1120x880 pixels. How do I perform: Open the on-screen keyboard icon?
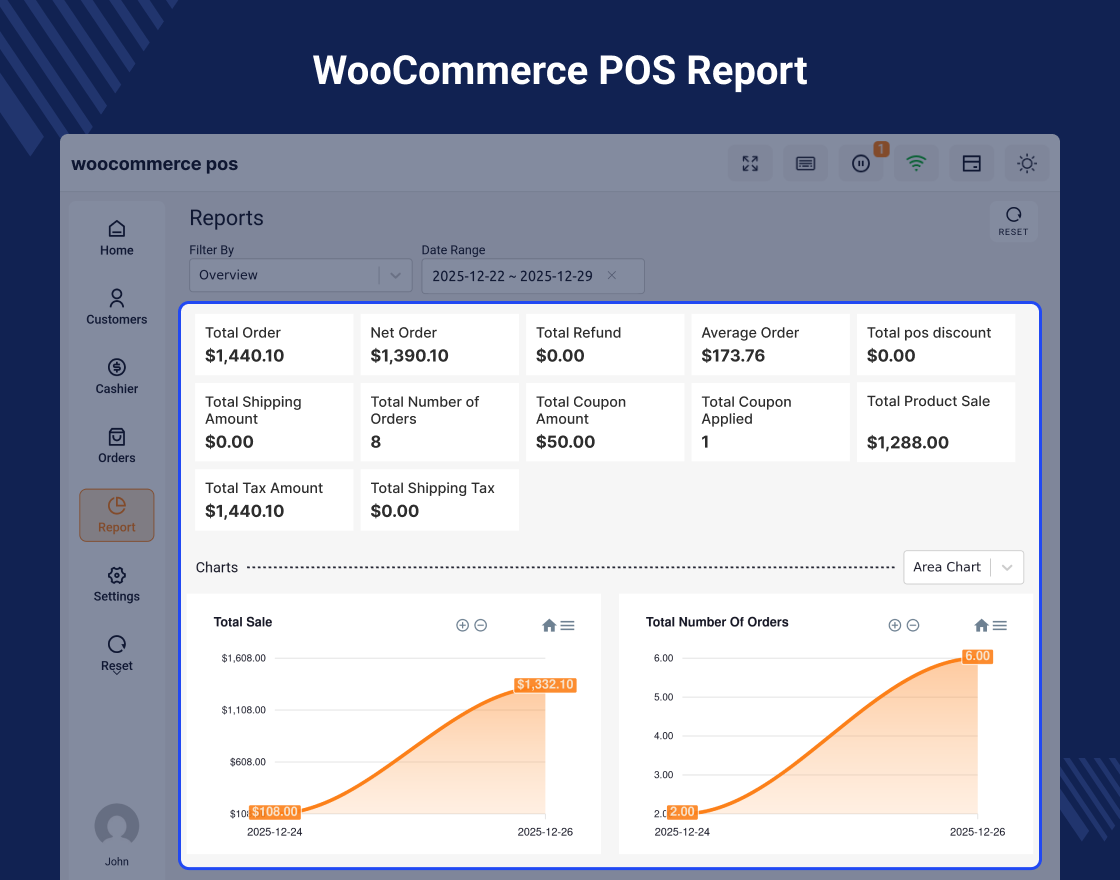[x=805, y=164]
